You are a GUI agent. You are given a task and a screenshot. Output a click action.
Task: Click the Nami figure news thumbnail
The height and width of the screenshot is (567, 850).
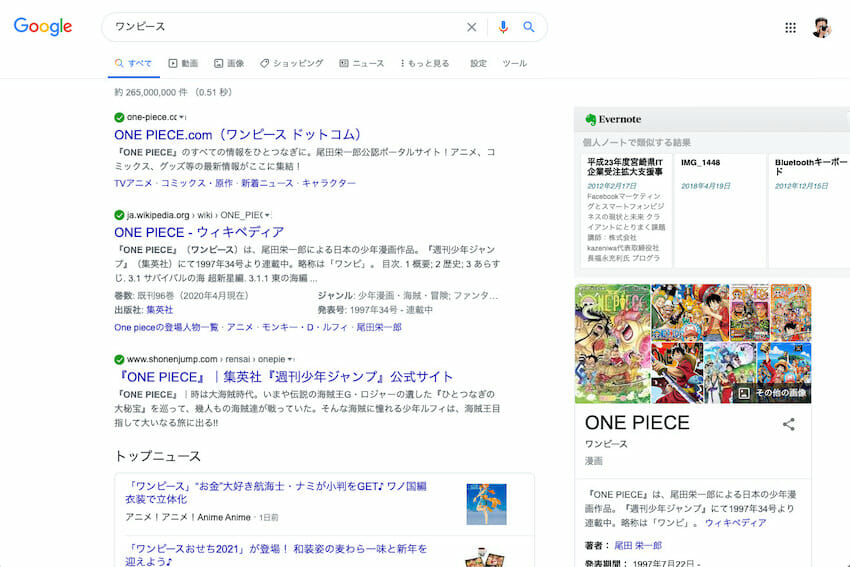486,504
